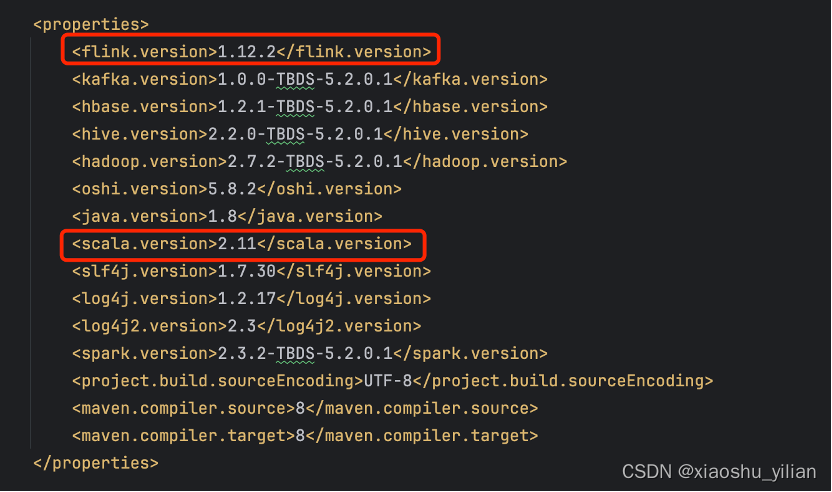The height and width of the screenshot is (492, 832).
Task: Place cursor on kafka.version line
Action: [x=309, y=79]
